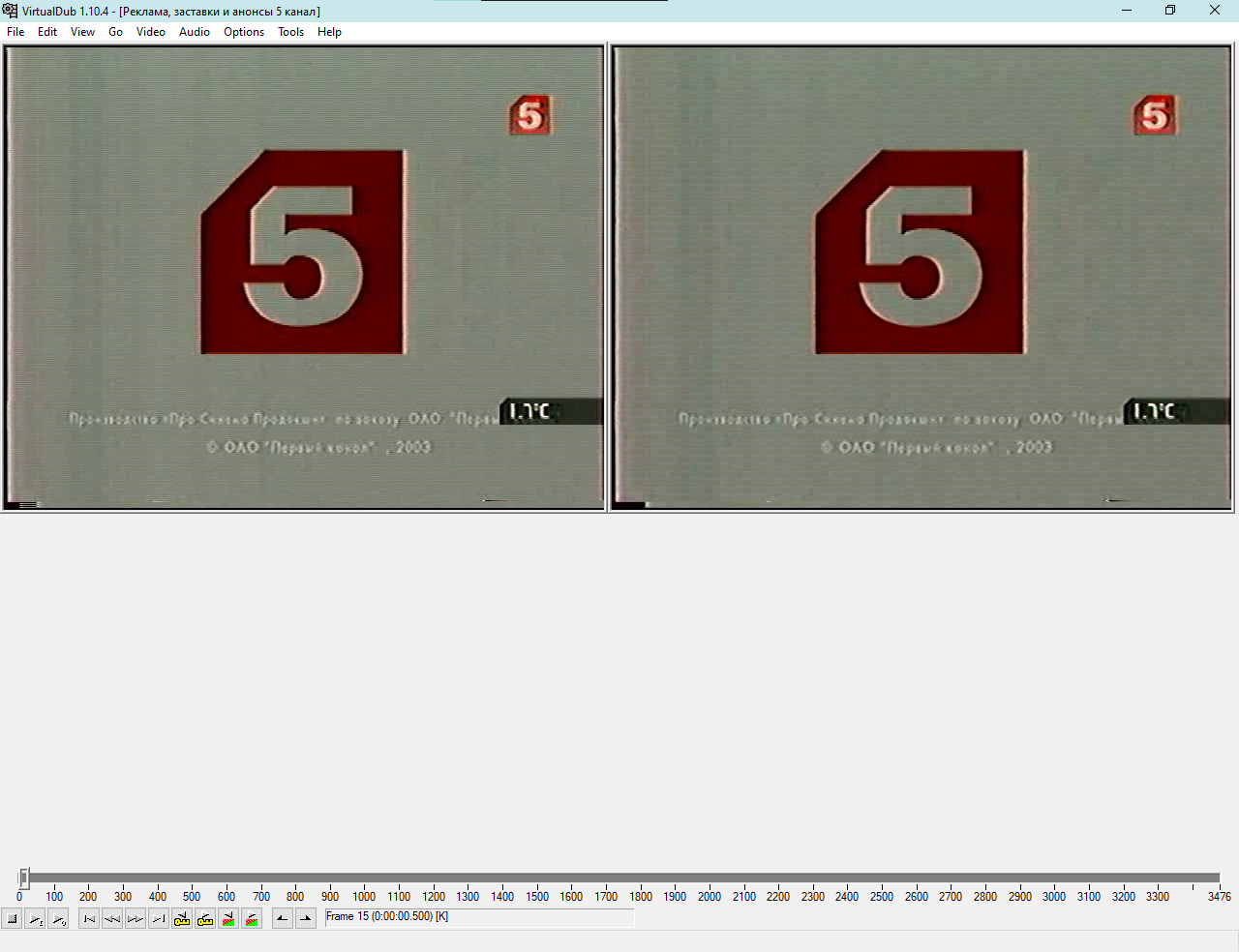Open the Tools menu

pyautogui.click(x=290, y=32)
